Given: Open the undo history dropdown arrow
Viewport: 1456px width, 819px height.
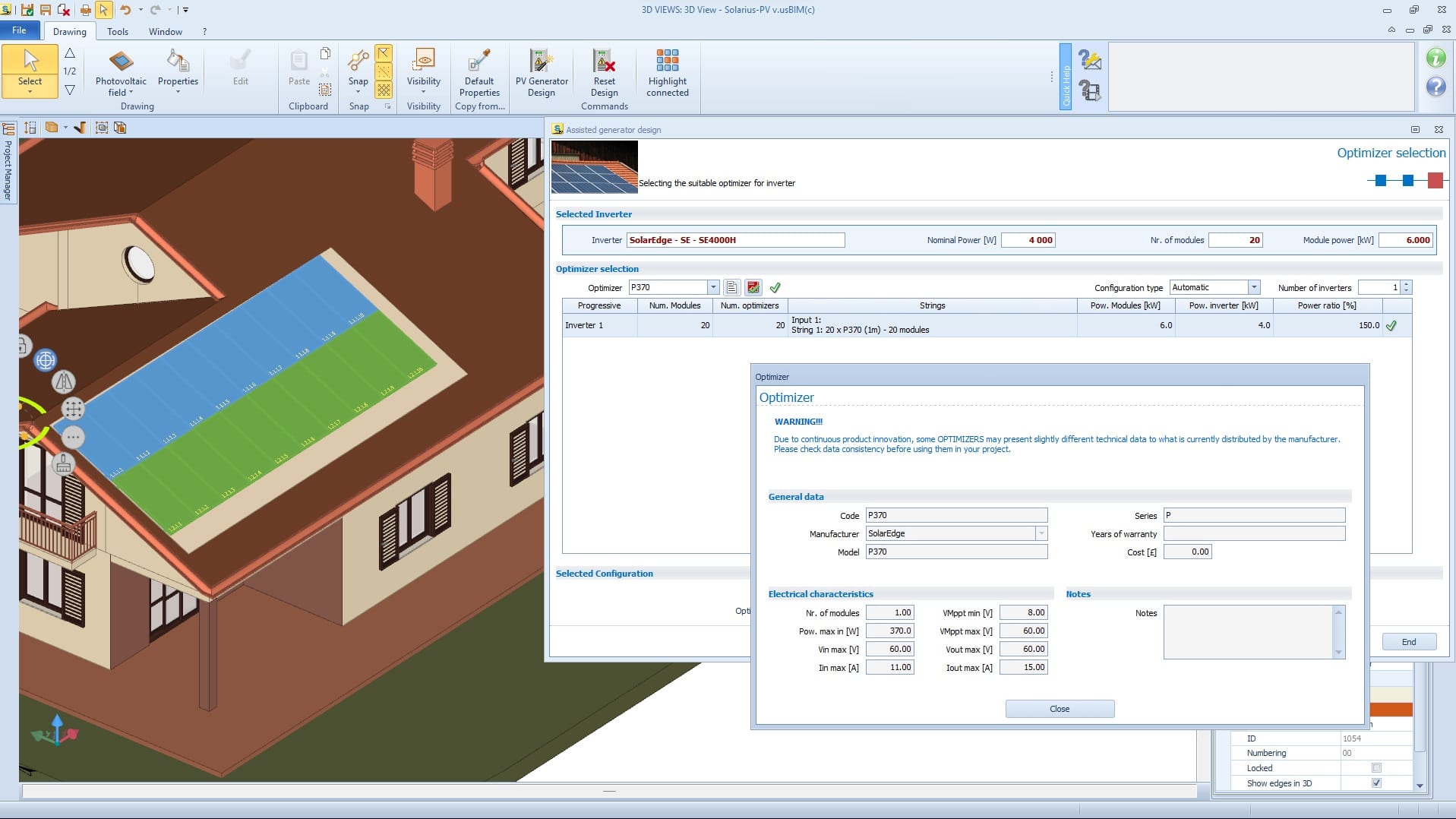Looking at the screenshot, I should coord(141,10).
